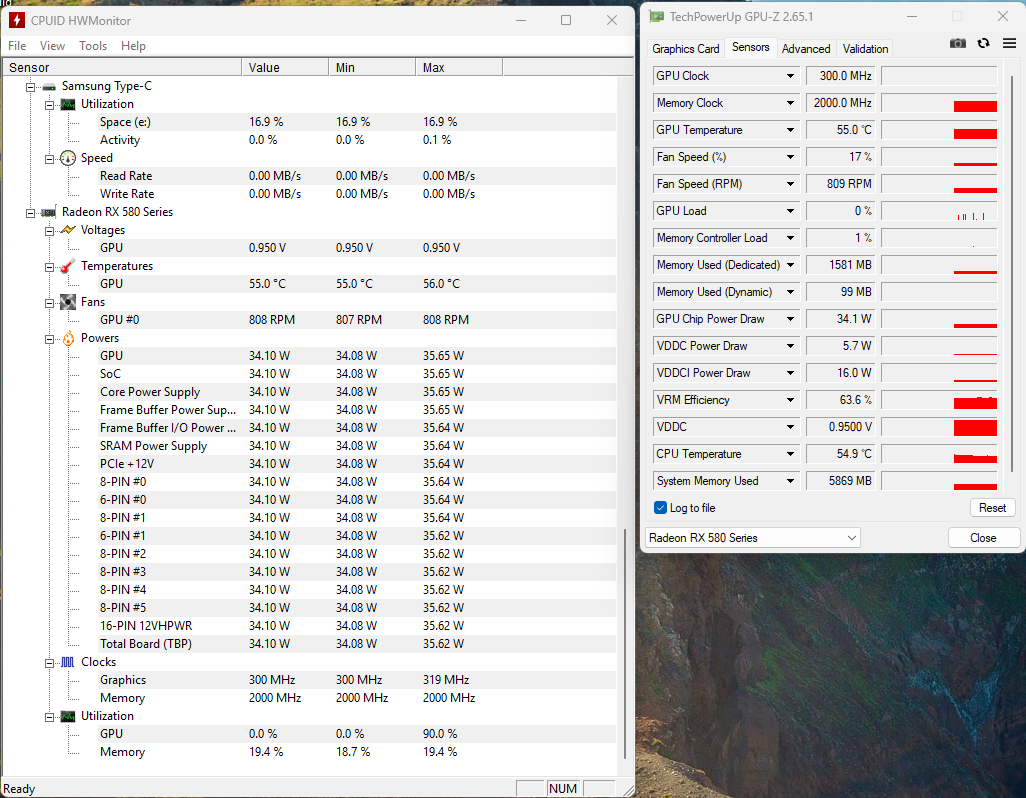Click the GPU-Z screenshot camera icon

click(x=957, y=43)
